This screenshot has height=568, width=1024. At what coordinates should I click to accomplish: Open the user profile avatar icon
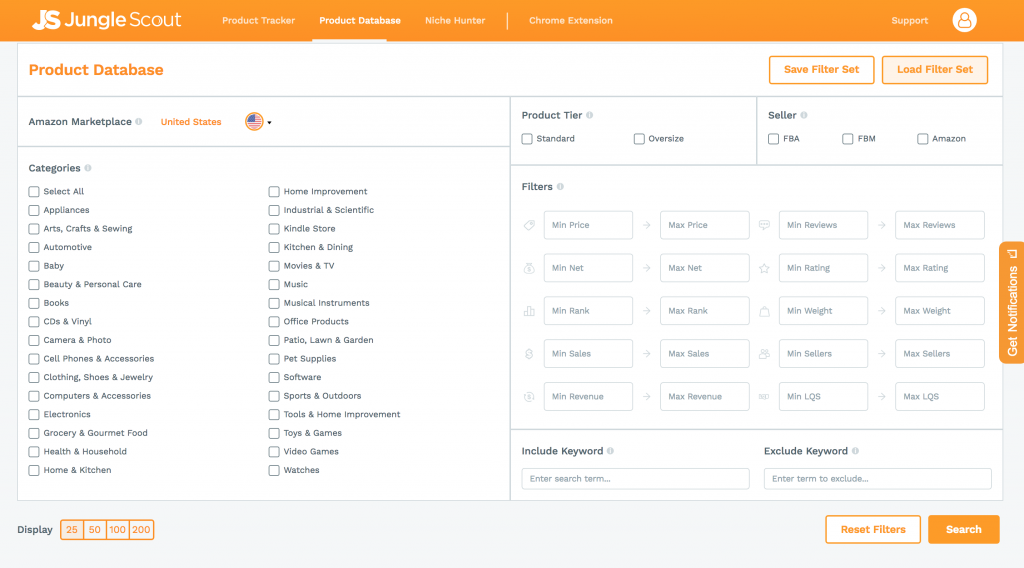[x=963, y=20]
